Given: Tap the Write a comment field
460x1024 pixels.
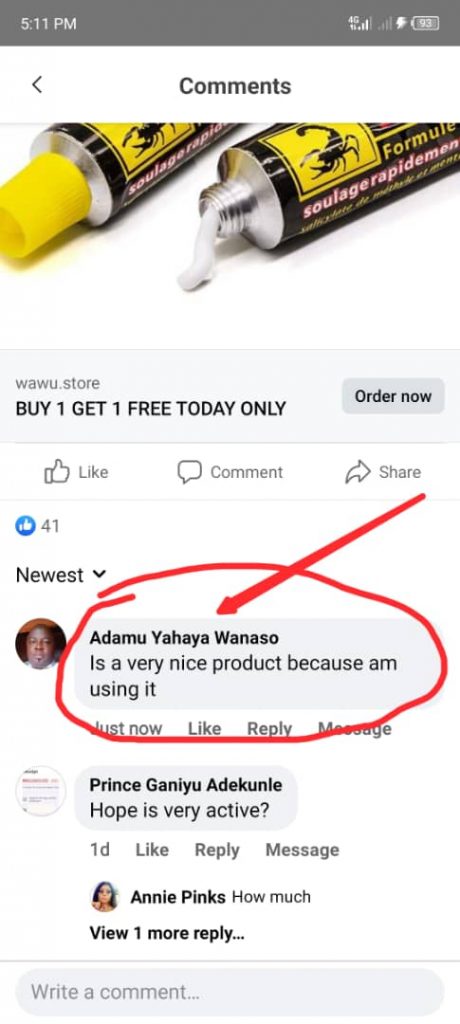Looking at the screenshot, I should click(229, 993).
